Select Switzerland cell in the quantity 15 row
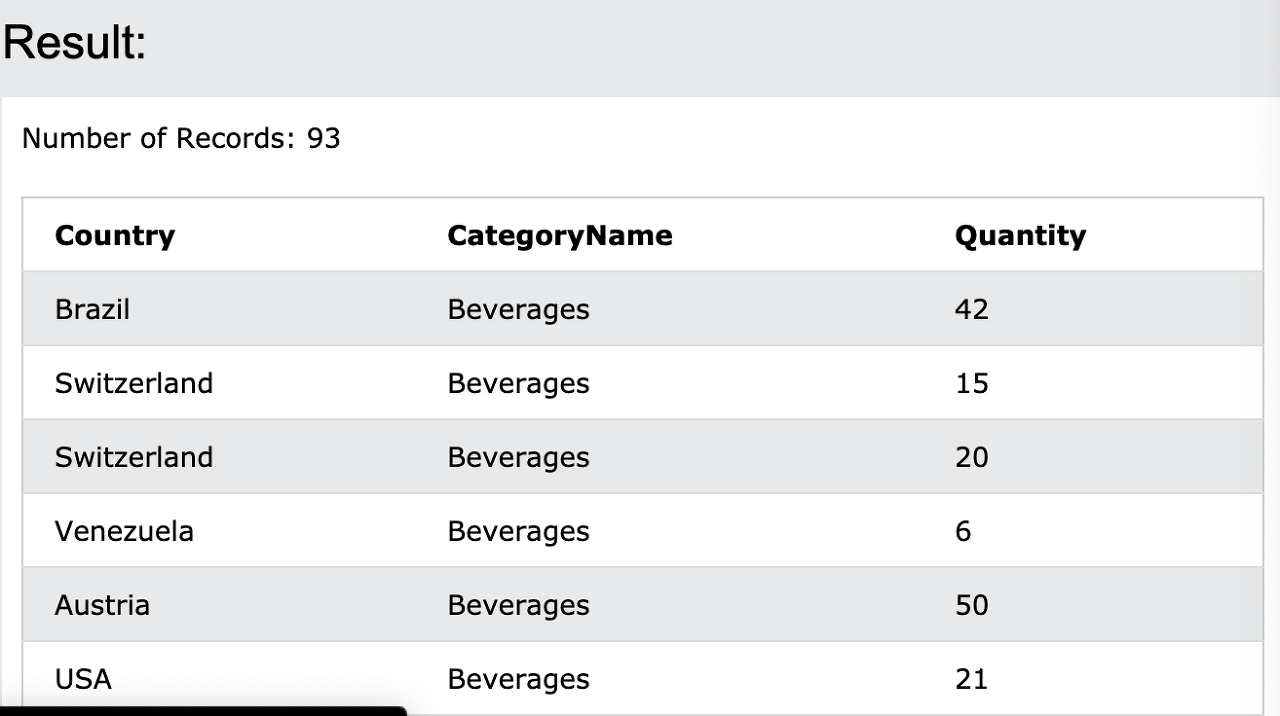 click(134, 384)
